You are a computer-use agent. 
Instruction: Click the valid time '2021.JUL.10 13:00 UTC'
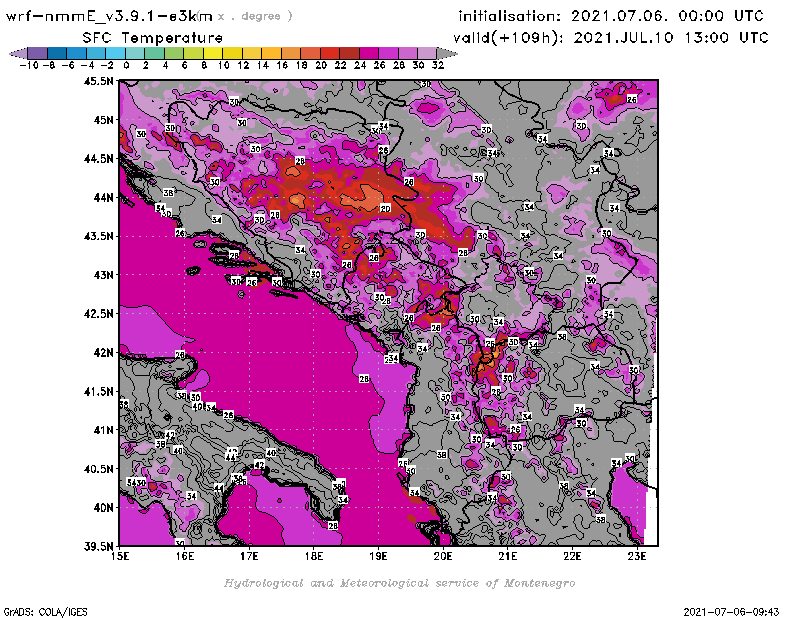(x=671, y=38)
